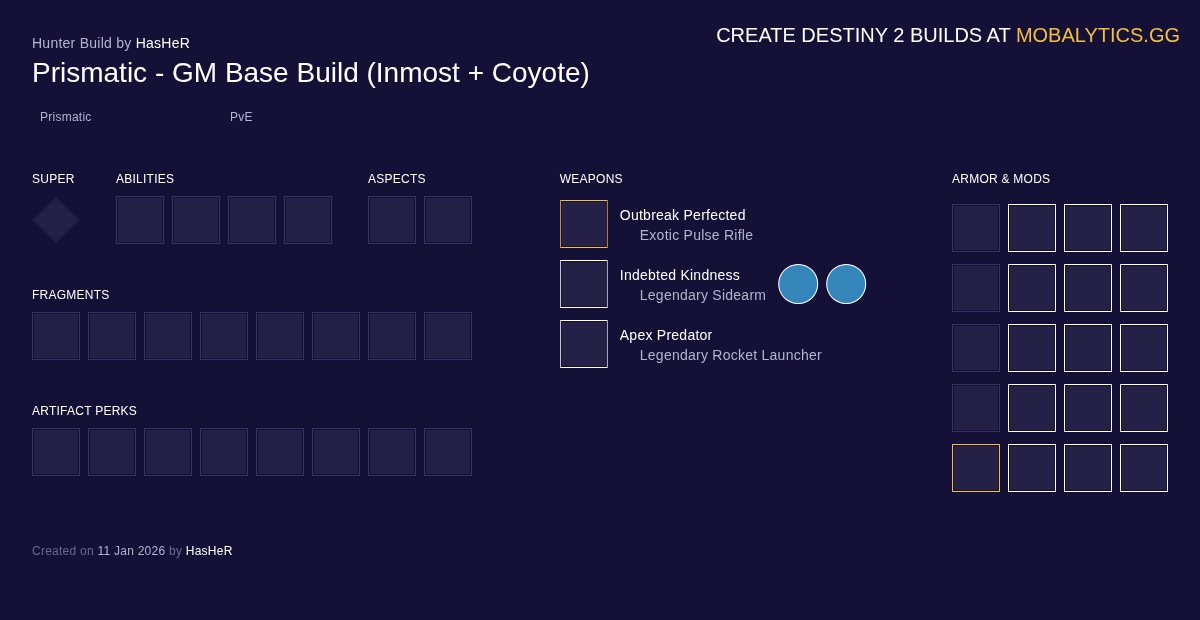The width and height of the screenshot is (1200, 620).
Task: Select the first ARTIFACT PERKS slot
Action: [56, 452]
